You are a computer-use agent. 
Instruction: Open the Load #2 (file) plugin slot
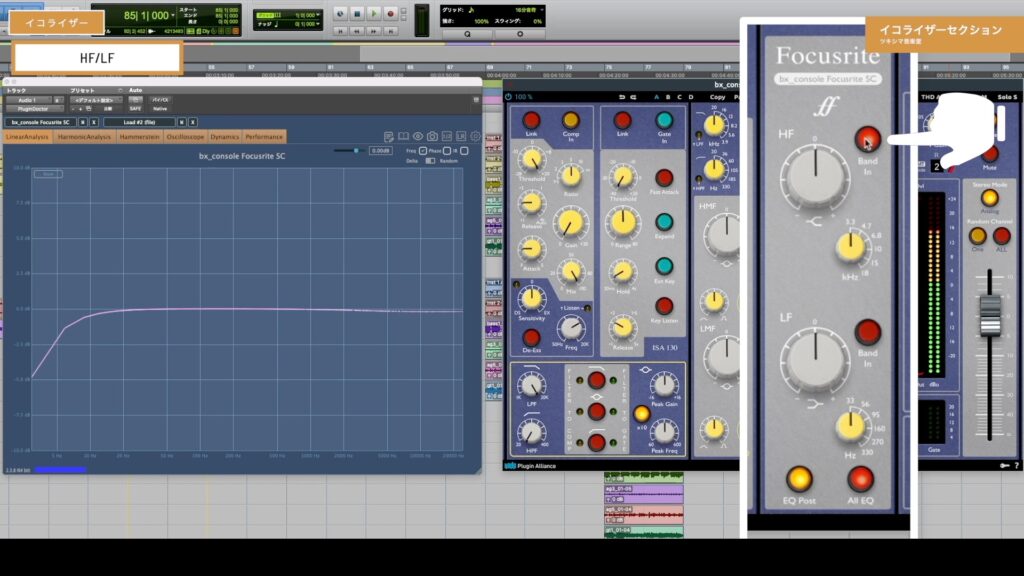coord(139,122)
